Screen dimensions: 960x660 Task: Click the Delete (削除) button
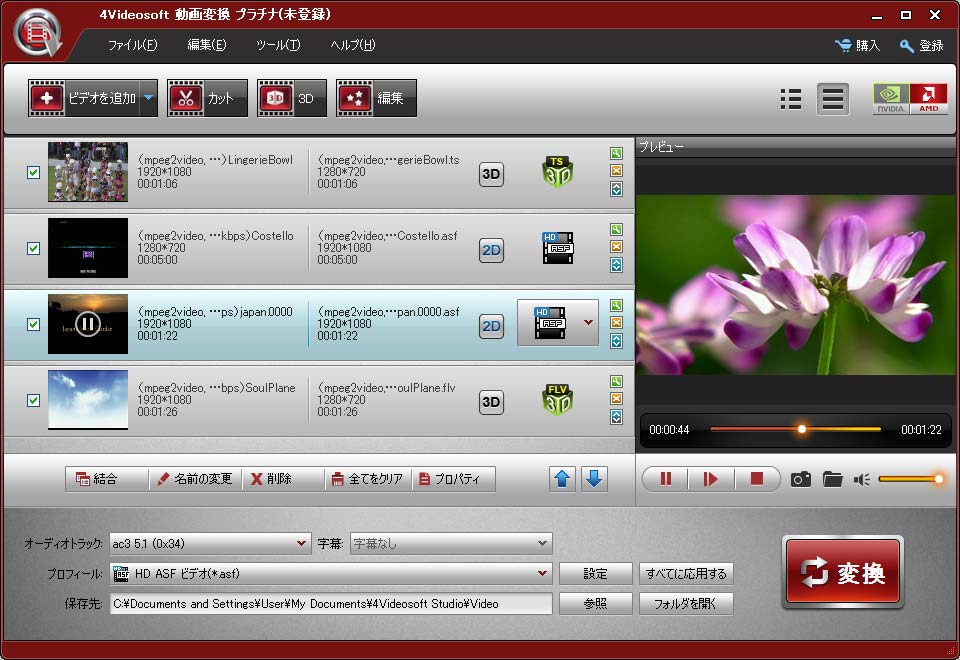click(x=282, y=479)
